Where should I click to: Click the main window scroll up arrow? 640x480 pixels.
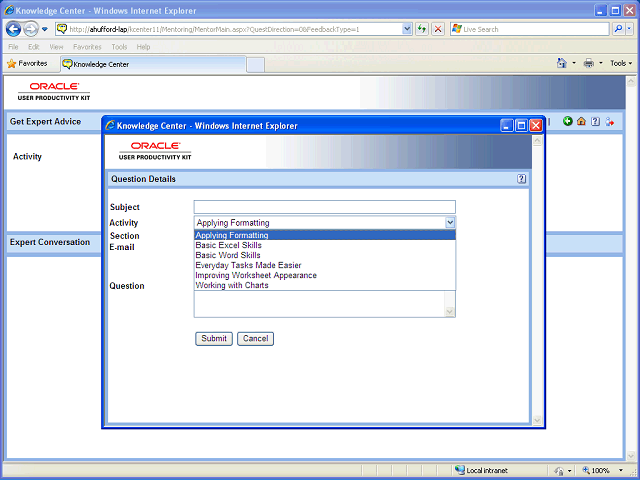631,81
